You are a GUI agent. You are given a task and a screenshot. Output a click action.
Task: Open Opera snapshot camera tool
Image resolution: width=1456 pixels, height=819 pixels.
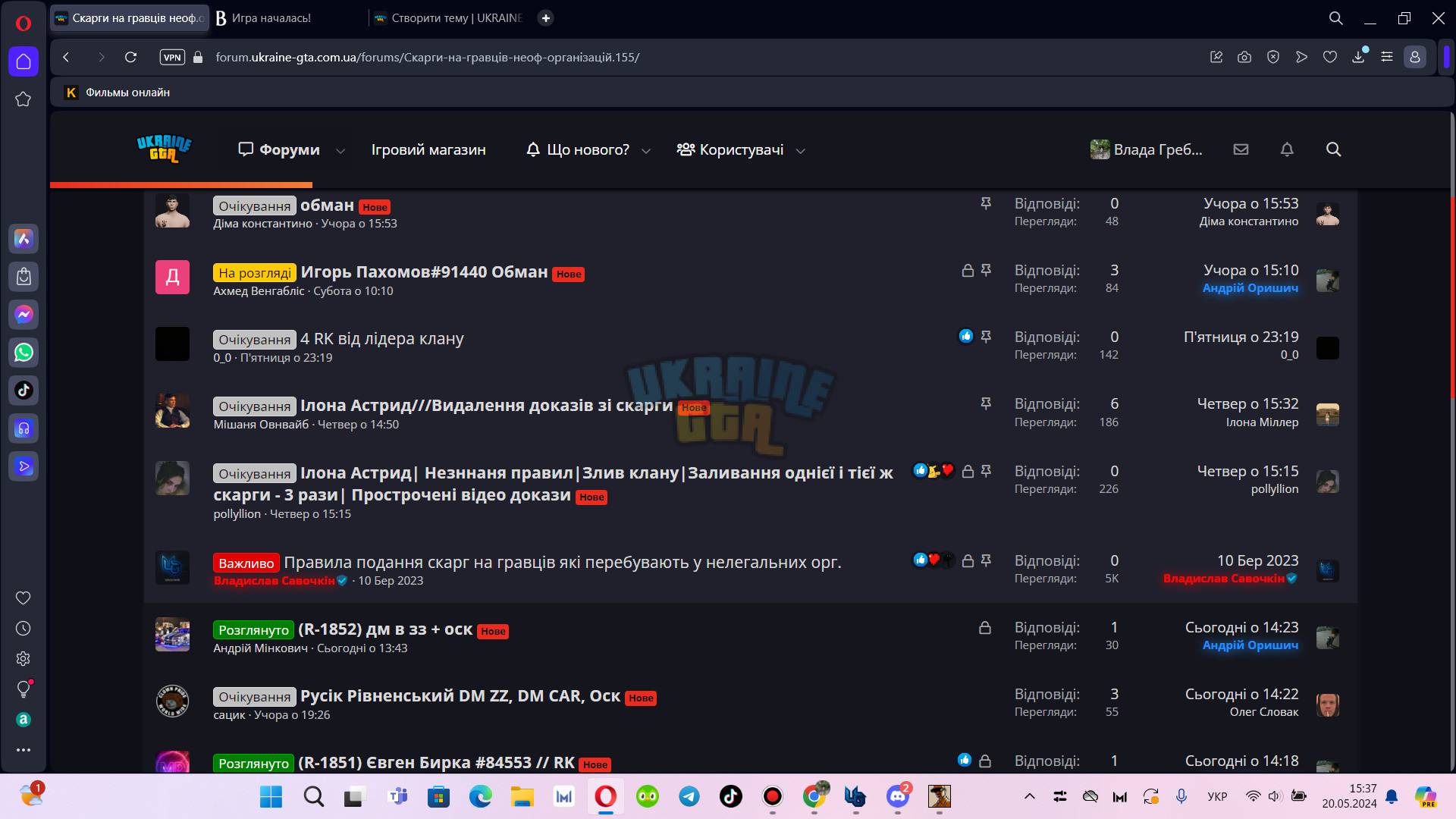1244,57
